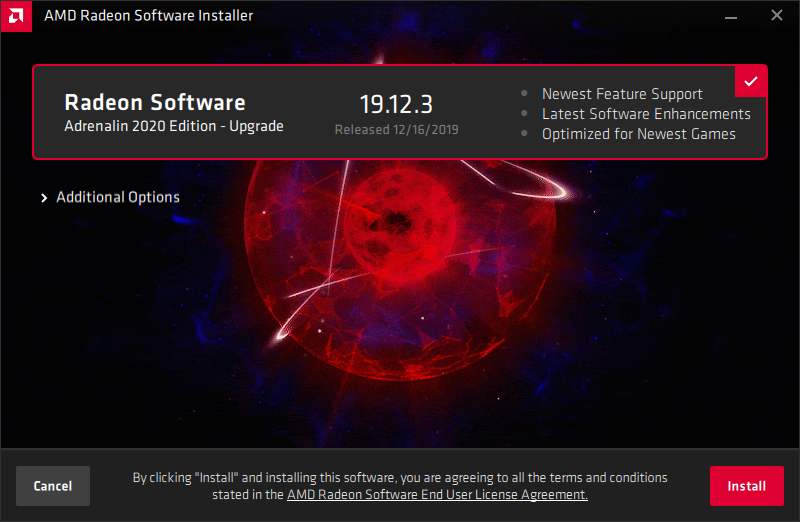Click the Additional Options label

pyautogui.click(x=118, y=197)
